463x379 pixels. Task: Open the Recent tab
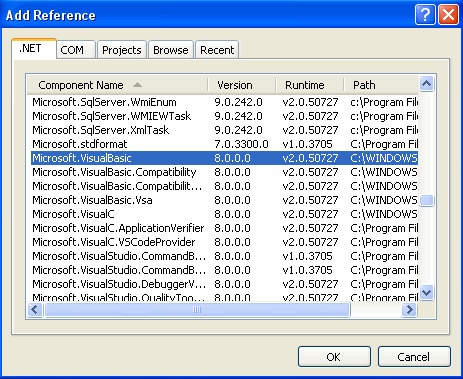217,50
